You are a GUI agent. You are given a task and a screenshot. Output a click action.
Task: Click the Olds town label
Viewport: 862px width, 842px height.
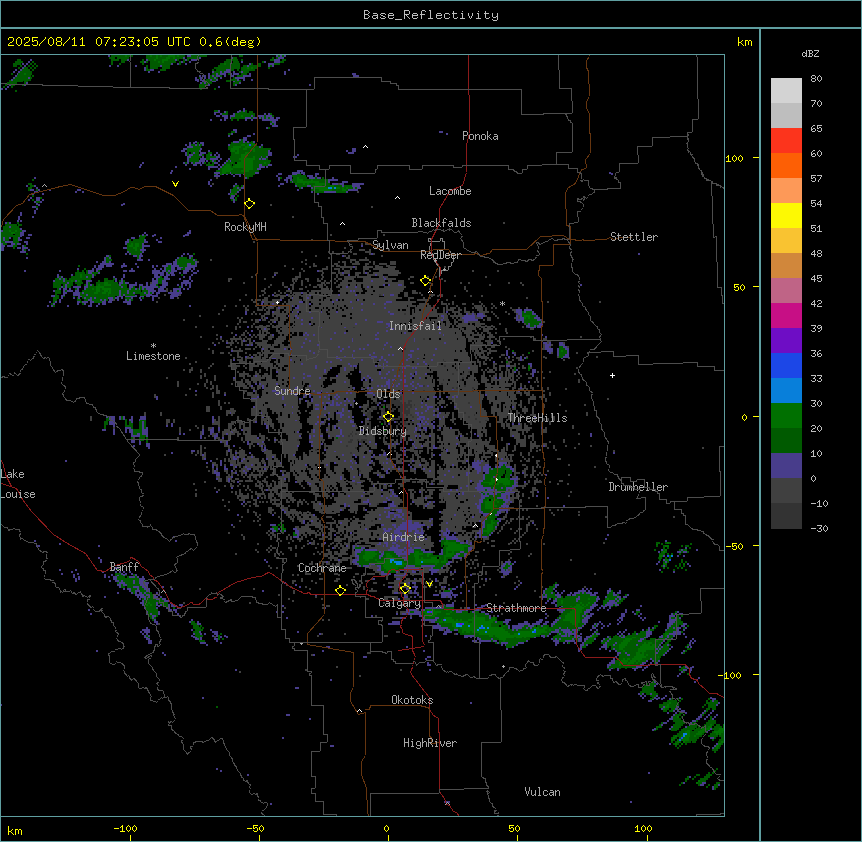click(x=388, y=394)
